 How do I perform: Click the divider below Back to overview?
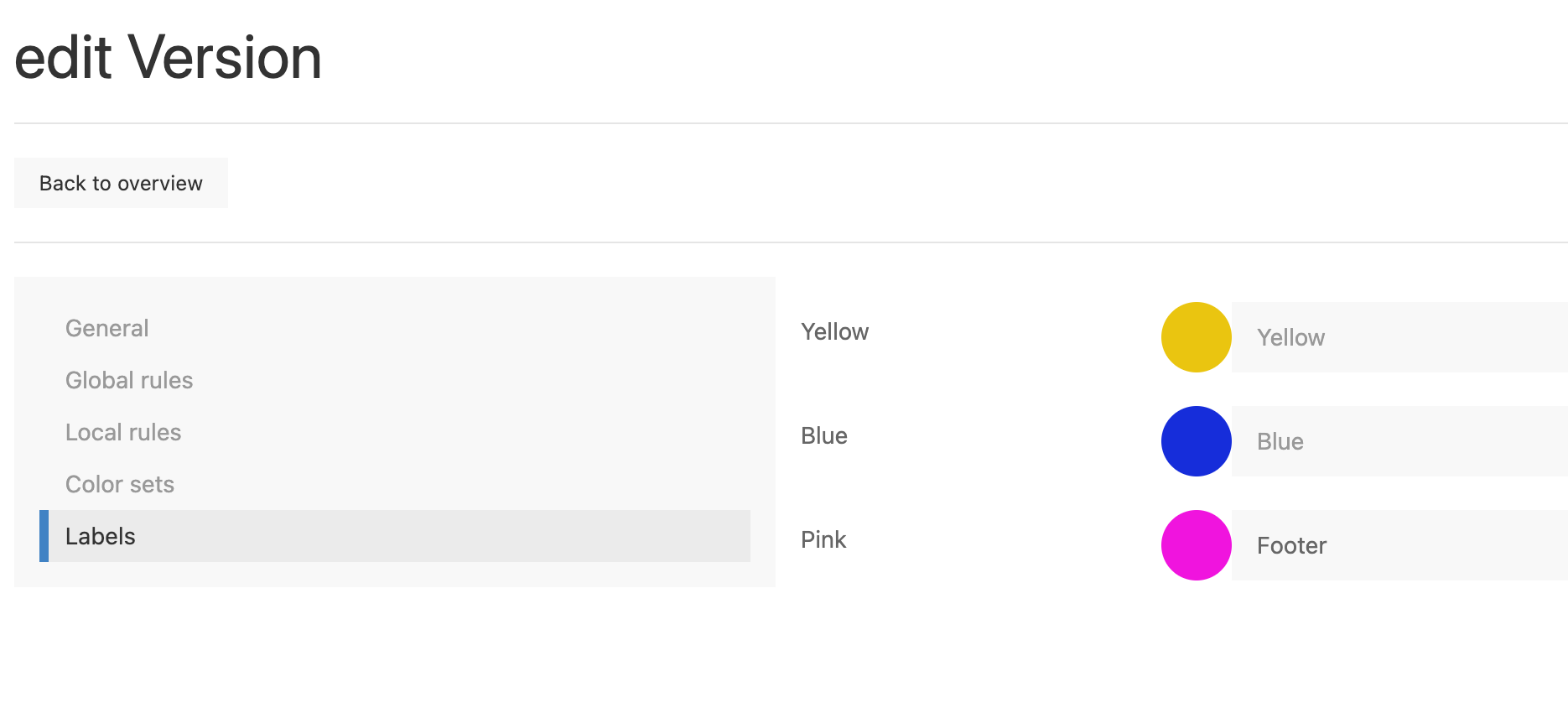tap(788, 242)
